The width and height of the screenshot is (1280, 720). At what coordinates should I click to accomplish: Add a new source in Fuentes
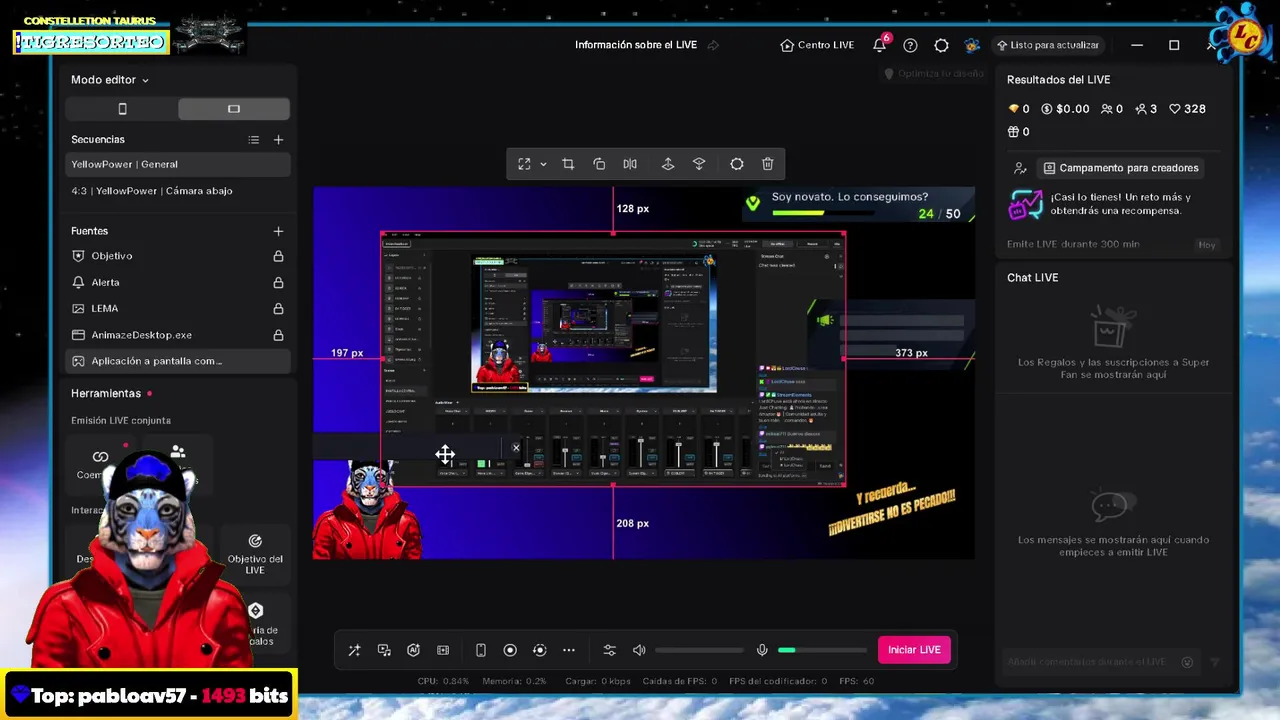(x=278, y=231)
